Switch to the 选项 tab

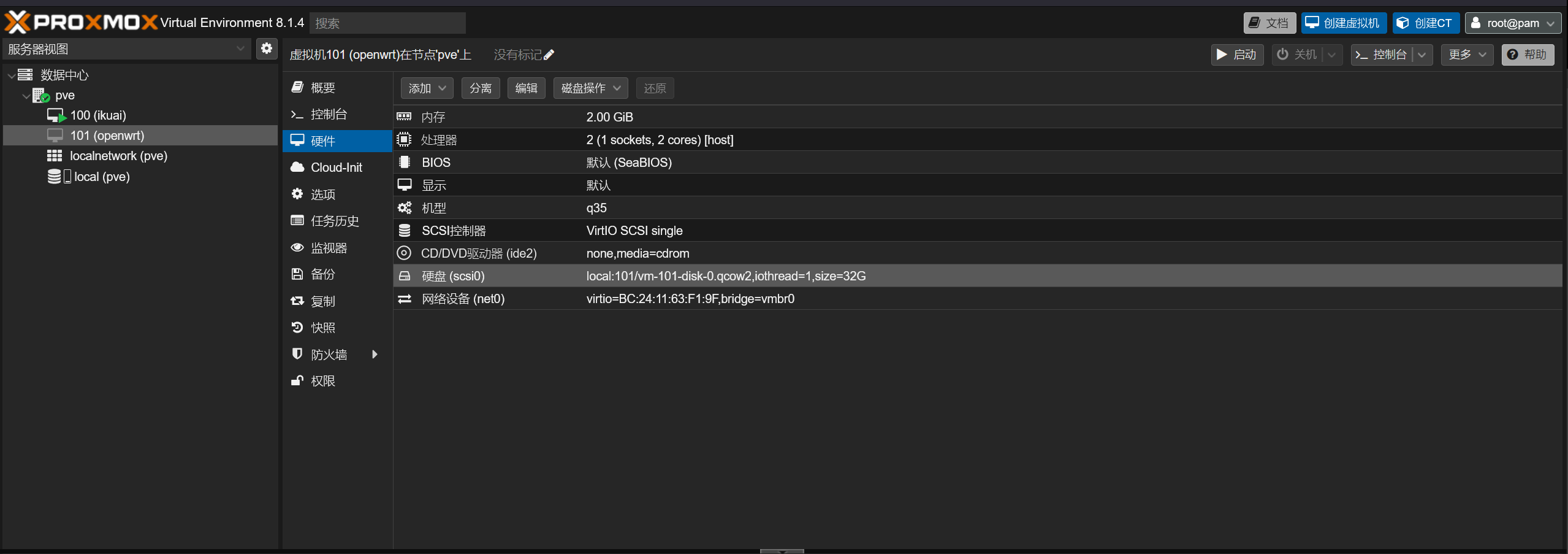click(x=323, y=194)
